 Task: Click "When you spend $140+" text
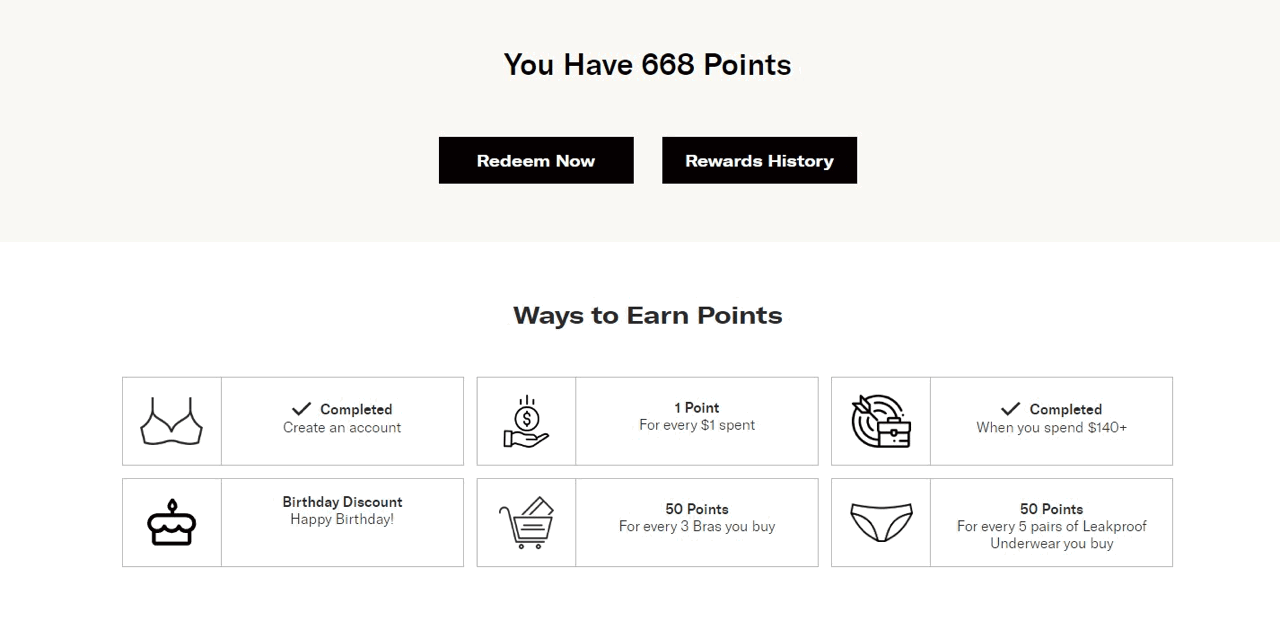point(1051,427)
